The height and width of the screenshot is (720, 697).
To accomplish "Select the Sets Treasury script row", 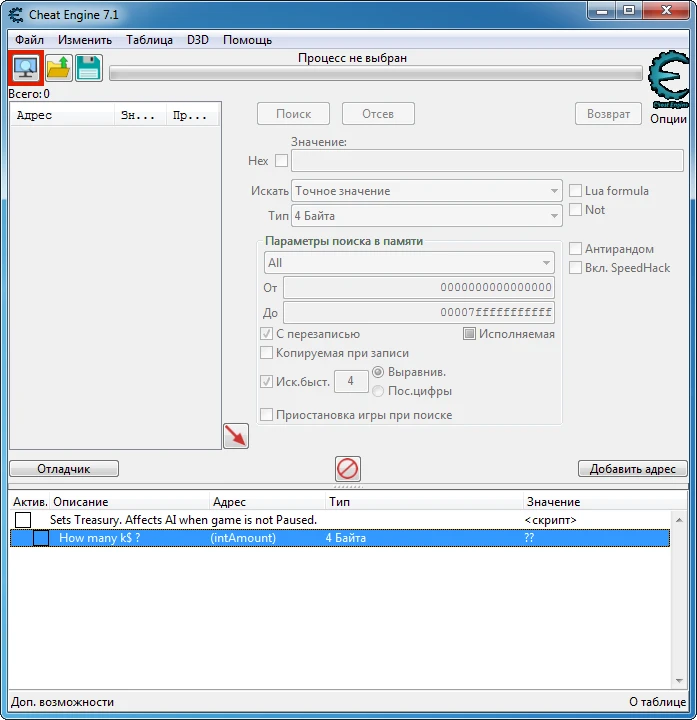I will (340, 520).
